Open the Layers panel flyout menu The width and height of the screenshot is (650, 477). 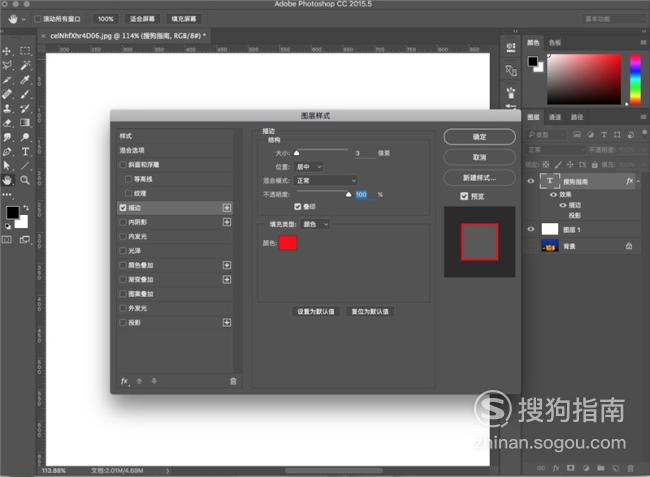(x=643, y=117)
